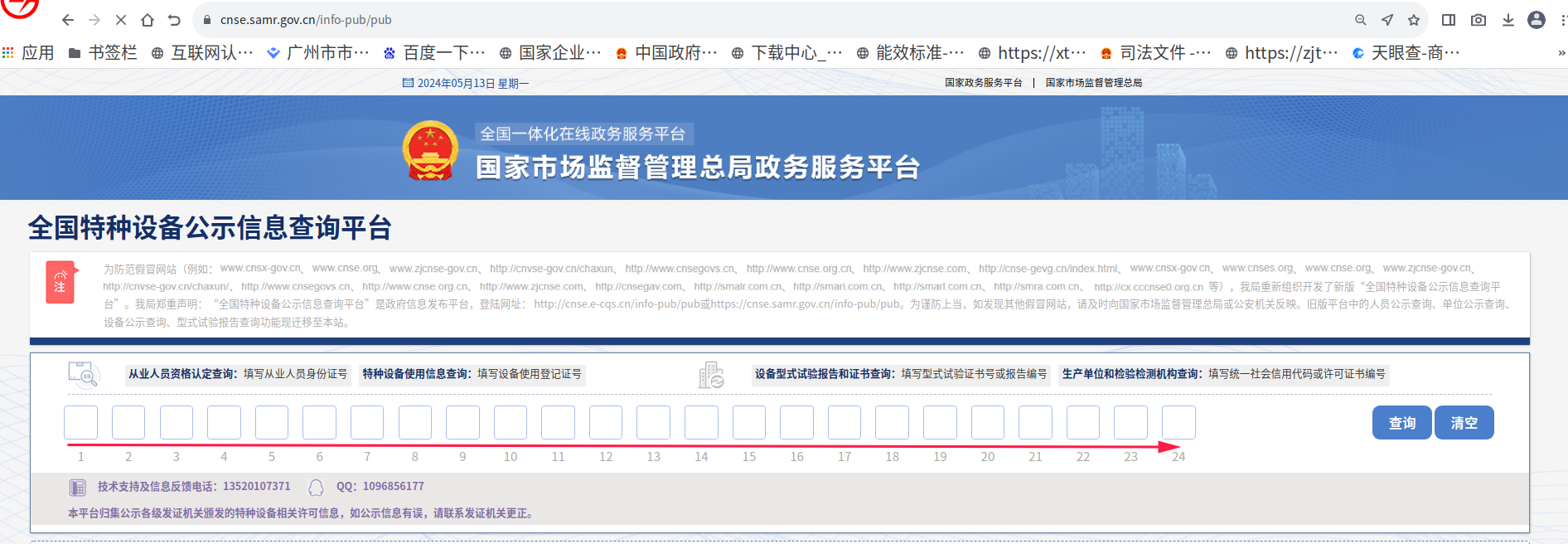Click the 查询 search button

click(1402, 423)
